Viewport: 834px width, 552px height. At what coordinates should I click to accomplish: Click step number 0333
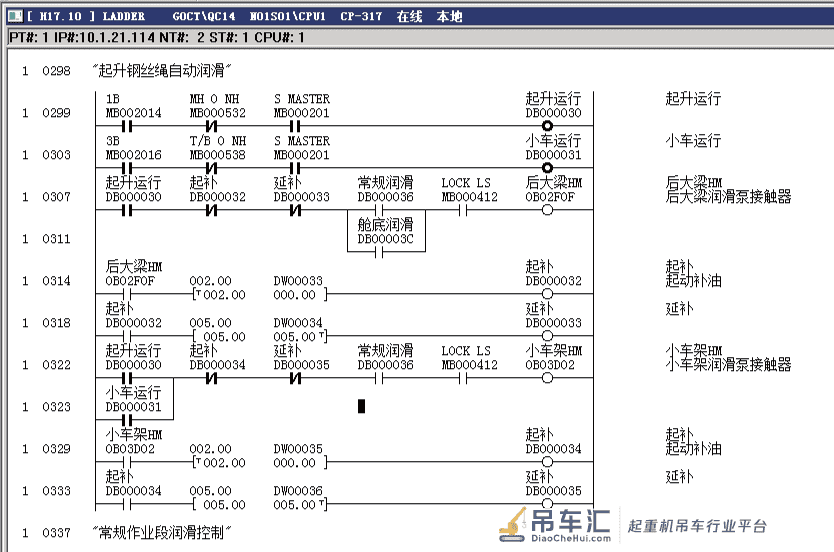pyautogui.click(x=56, y=491)
